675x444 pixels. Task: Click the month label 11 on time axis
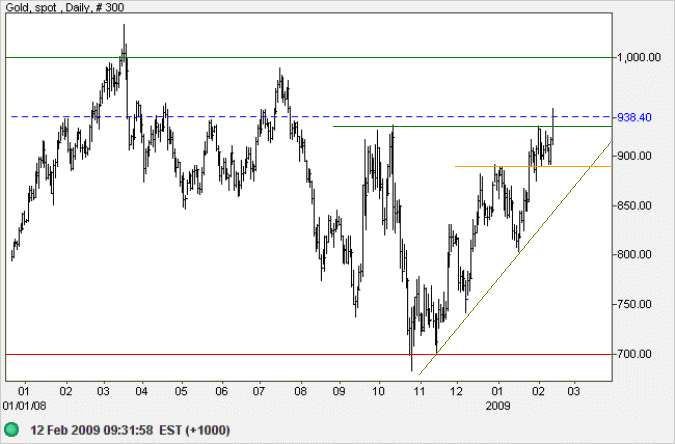coord(419,391)
